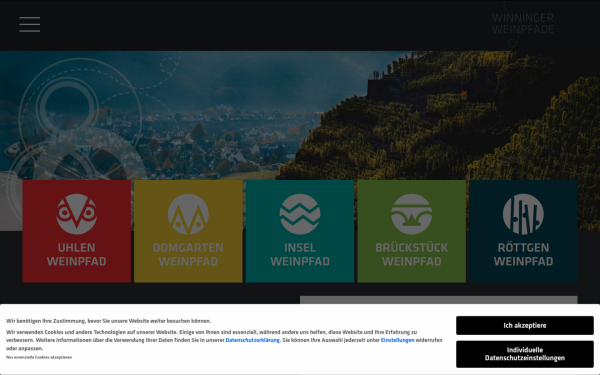The width and height of the screenshot is (600, 375).
Task: Click the Röttgen vines icon
Action: (x=523, y=214)
